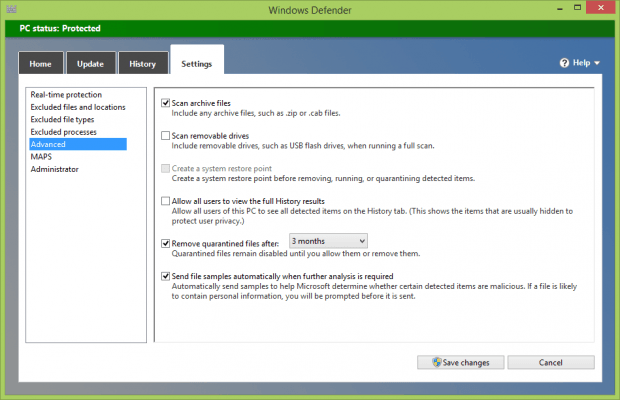Minimize the Windows Defender window
This screenshot has width=620, height=400.
(x=560, y=8)
